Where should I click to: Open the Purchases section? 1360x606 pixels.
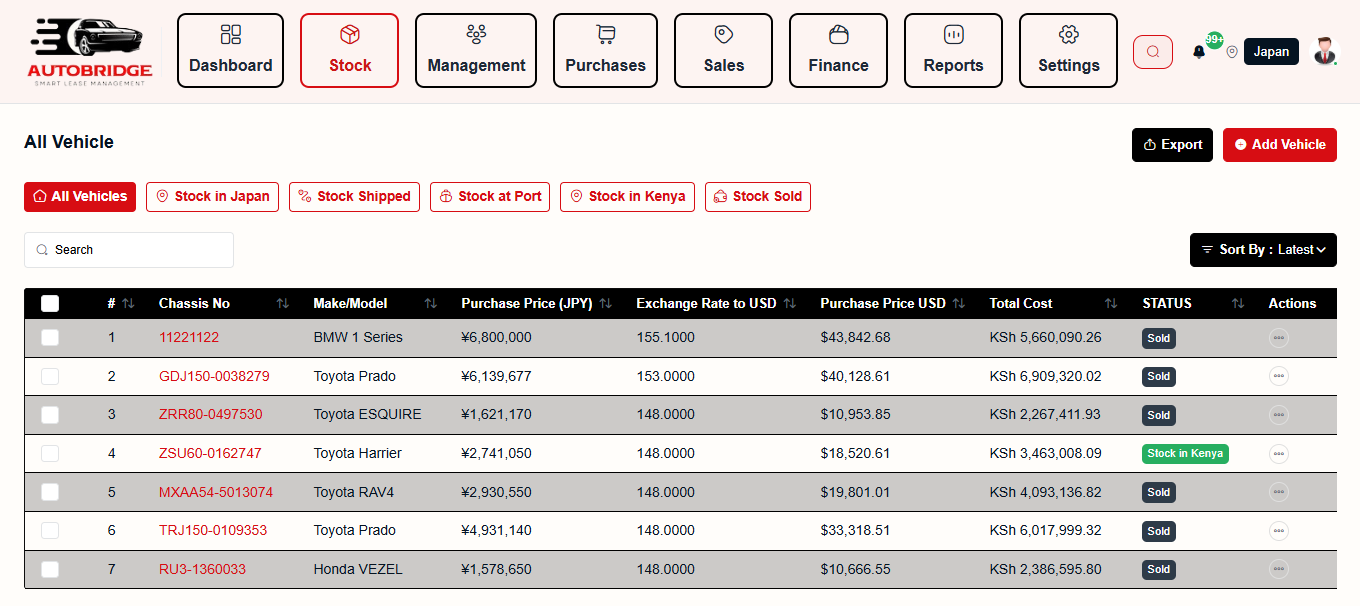[605, 51]
